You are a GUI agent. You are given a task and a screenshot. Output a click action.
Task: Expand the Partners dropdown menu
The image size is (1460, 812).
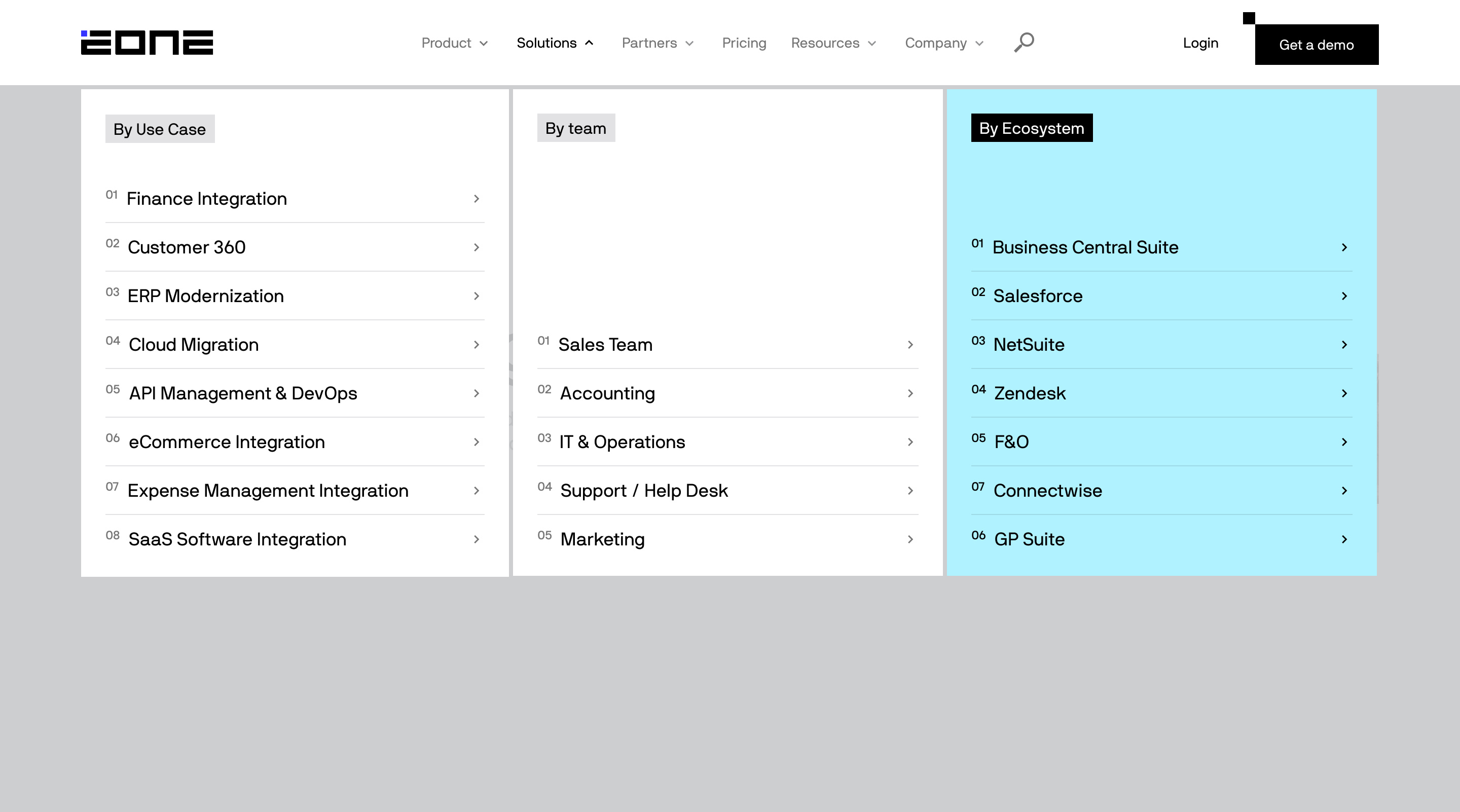click(x=658, y=43)
